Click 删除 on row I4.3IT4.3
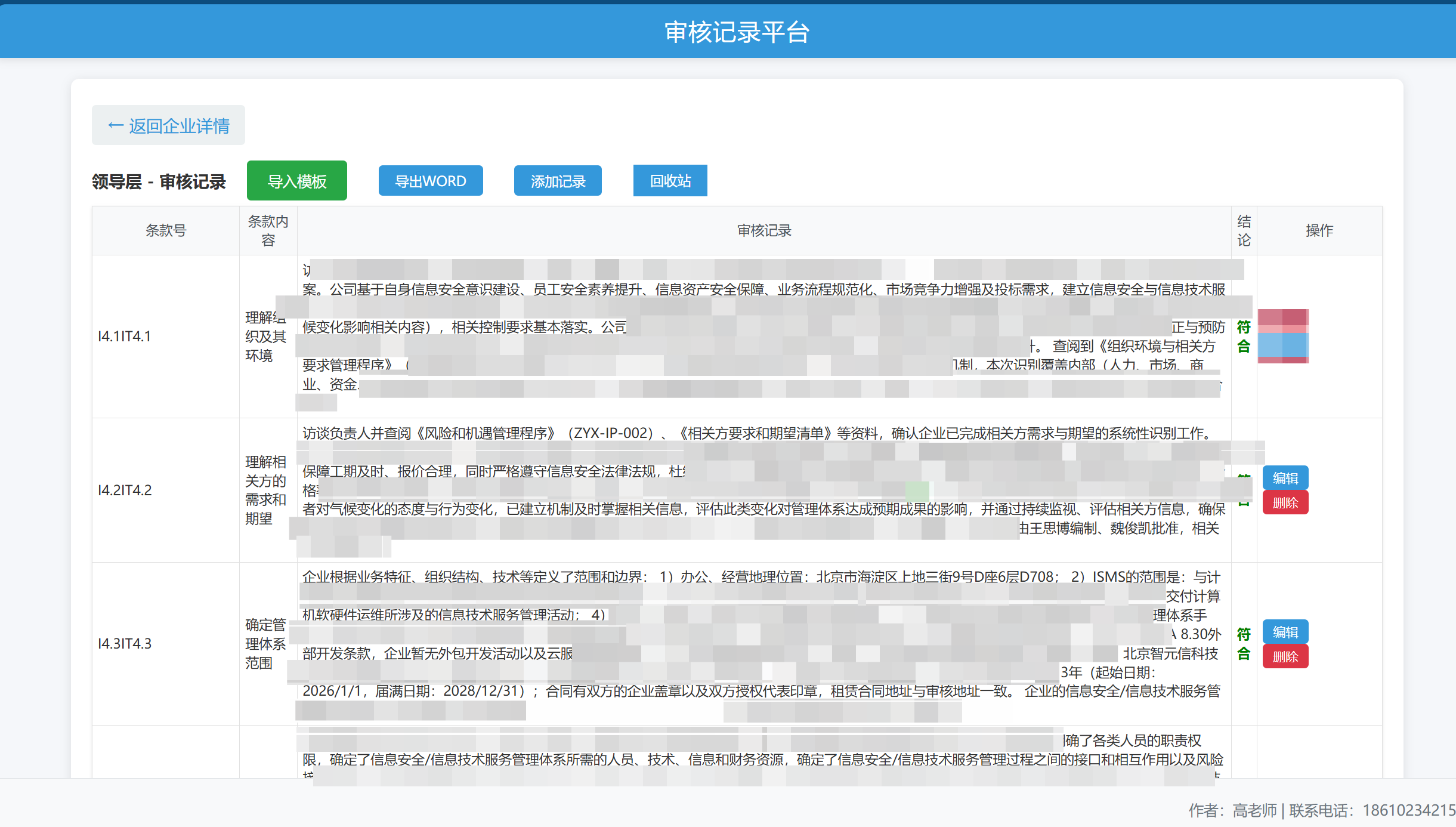 (1285, 656)
